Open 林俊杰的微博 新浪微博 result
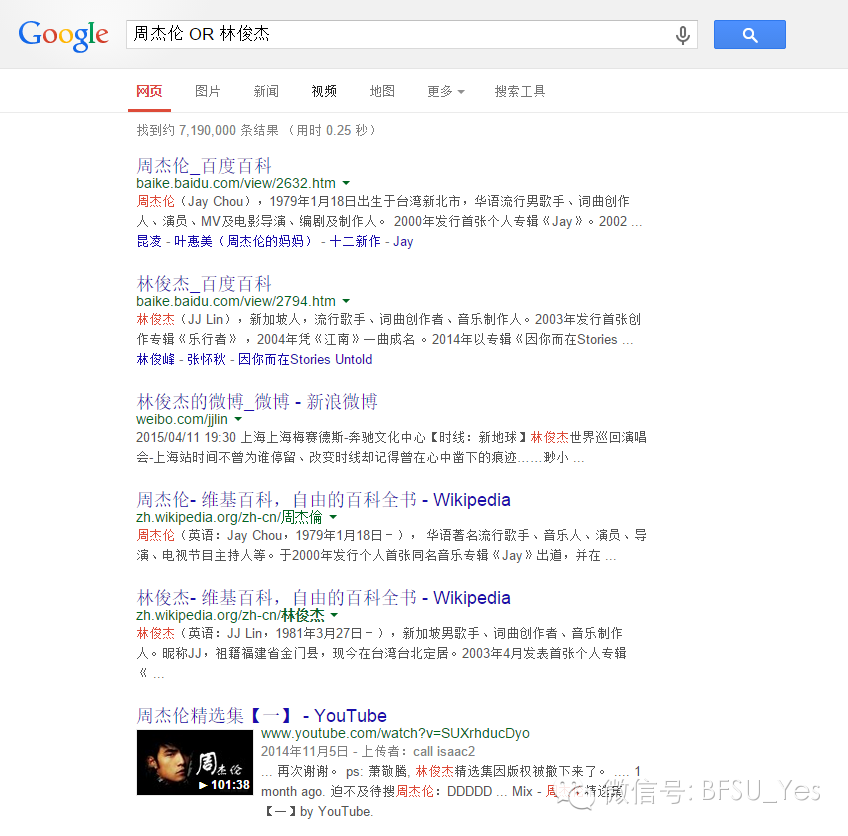The width and height of the screenshot is (848, 836). tap(257, 401)
